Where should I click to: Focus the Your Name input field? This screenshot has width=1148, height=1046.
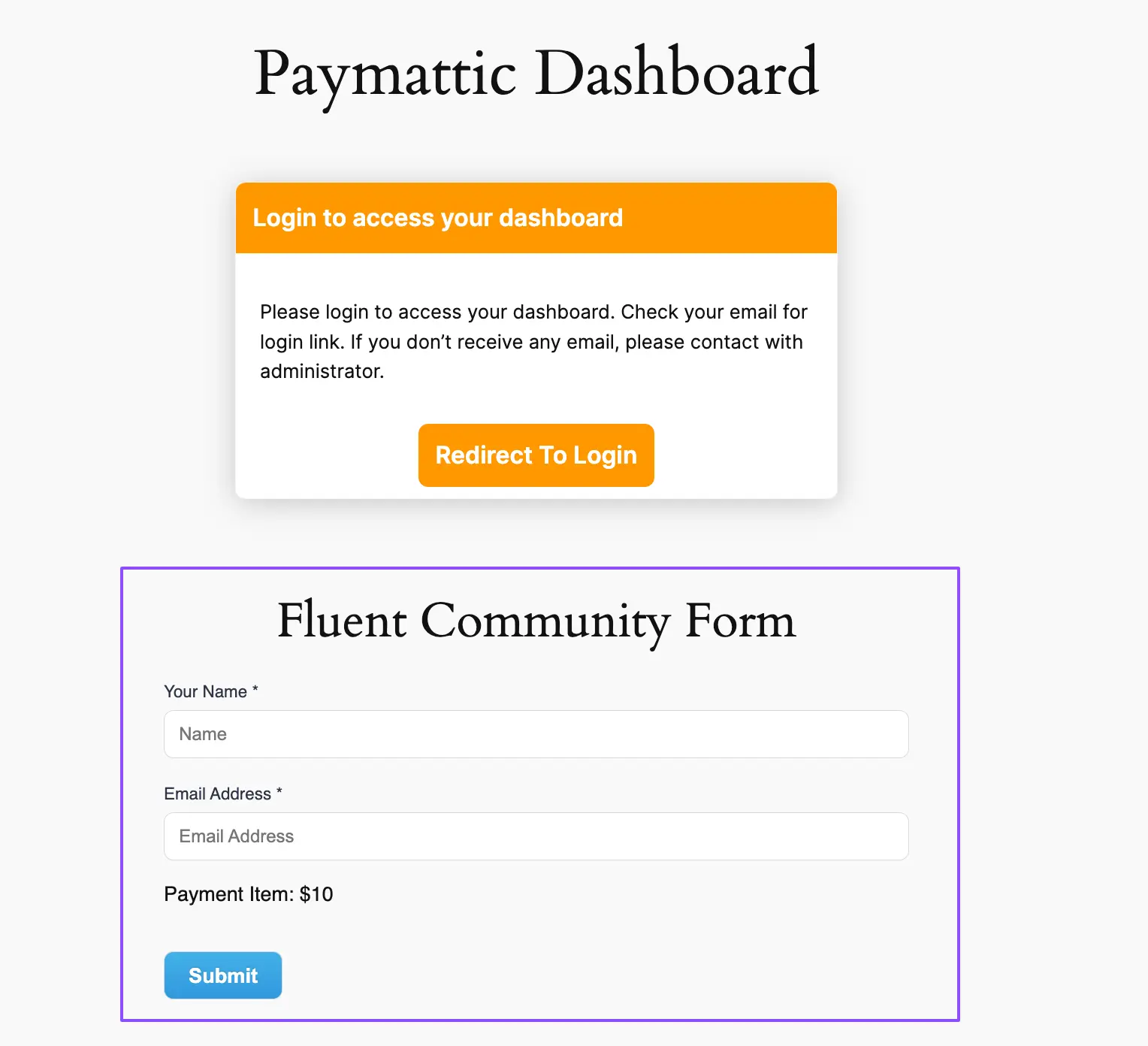[536, 734]
